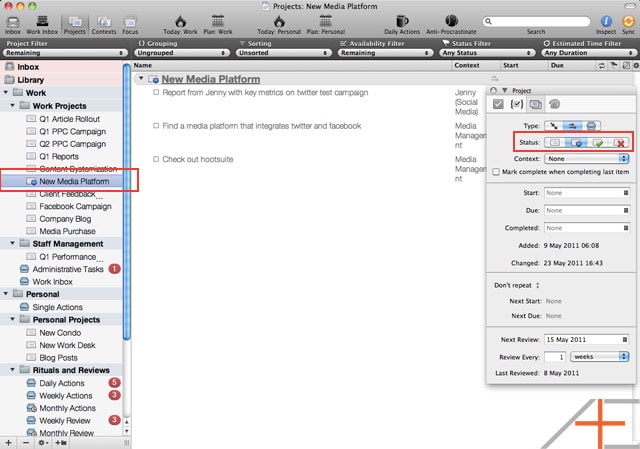Collapse the Project inspector section
The height and width of the screenshot is (449, 640).
point(505,90)
